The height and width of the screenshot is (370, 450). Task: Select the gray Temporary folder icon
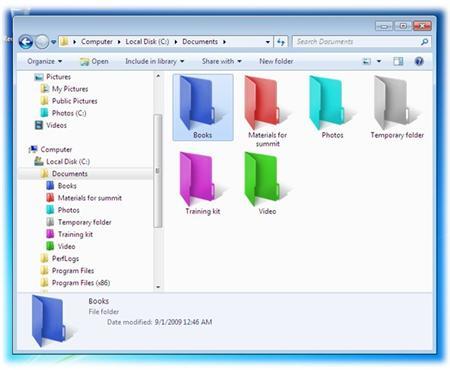[397, 107]
